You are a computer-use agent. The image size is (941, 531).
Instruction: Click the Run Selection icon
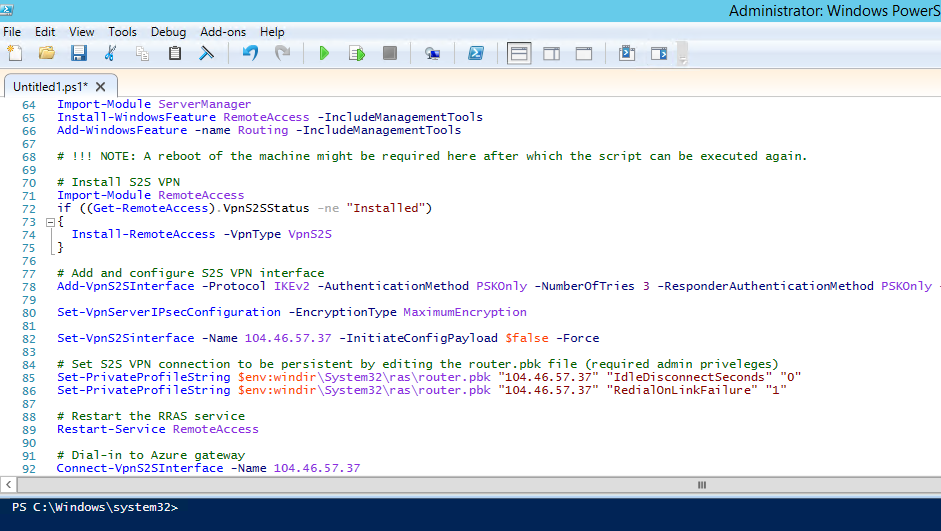coord(356,53)
